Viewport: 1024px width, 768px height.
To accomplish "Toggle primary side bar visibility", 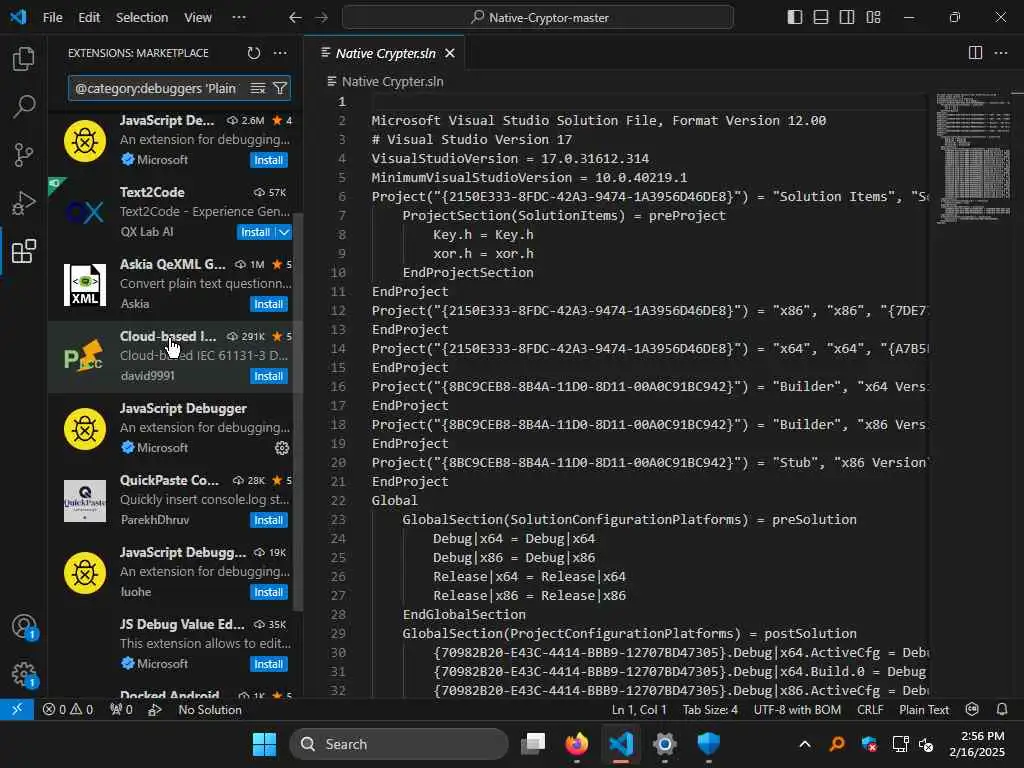I will pyautogui.click(x=795, y=18).
